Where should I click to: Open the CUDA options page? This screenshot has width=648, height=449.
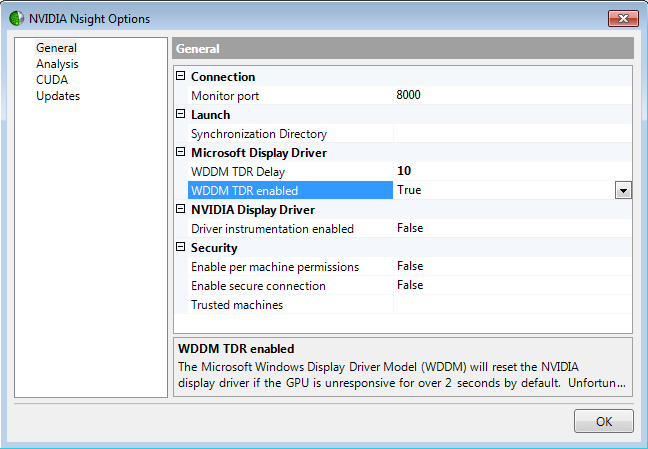(52, 80)
